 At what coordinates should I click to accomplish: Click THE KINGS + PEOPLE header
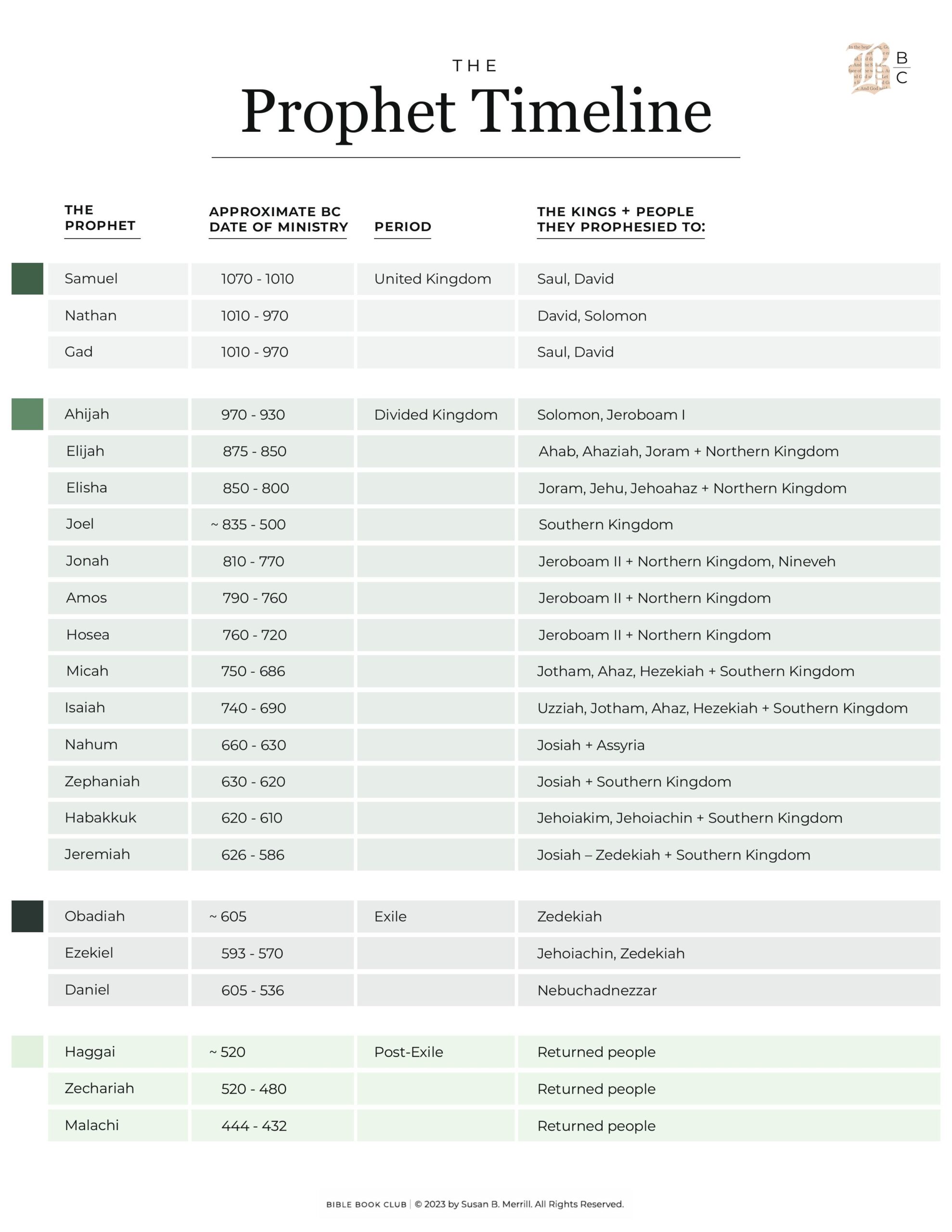point(621,219)
